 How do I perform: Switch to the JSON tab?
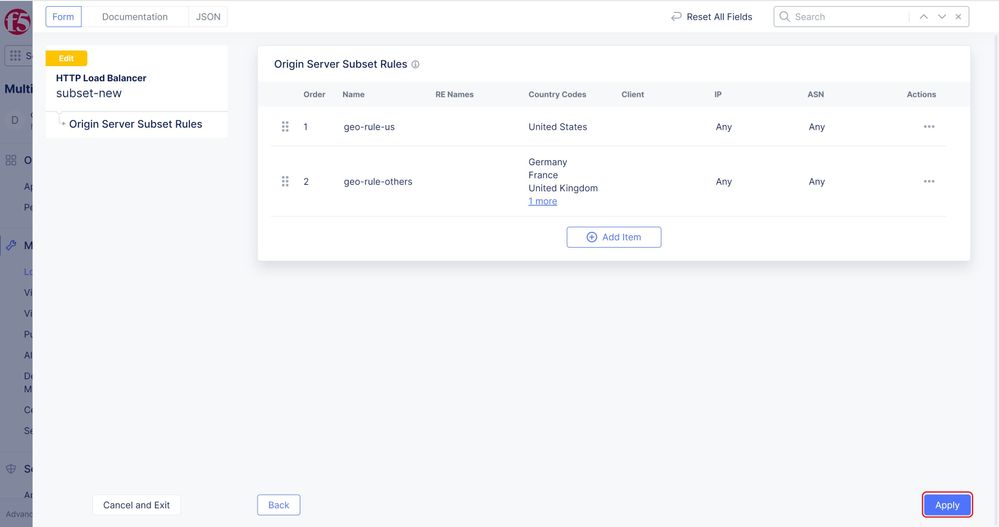click(x=208, y=17)
